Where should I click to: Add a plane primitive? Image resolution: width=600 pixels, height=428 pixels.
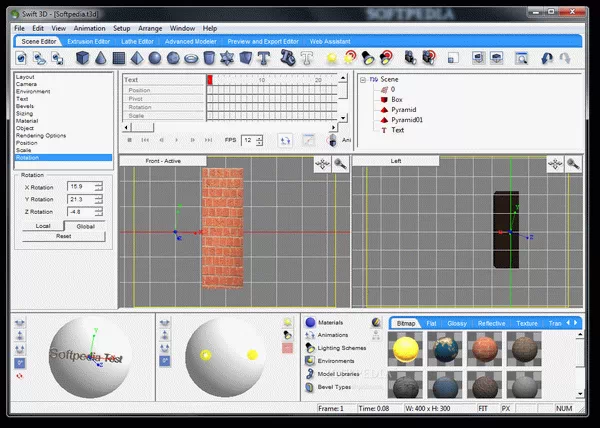pyautogui.click(x=119, y=58)
